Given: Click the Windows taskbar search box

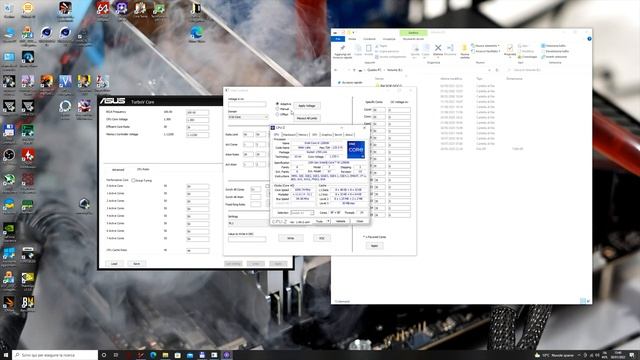Looking at the screenshot, I should 55,355.
